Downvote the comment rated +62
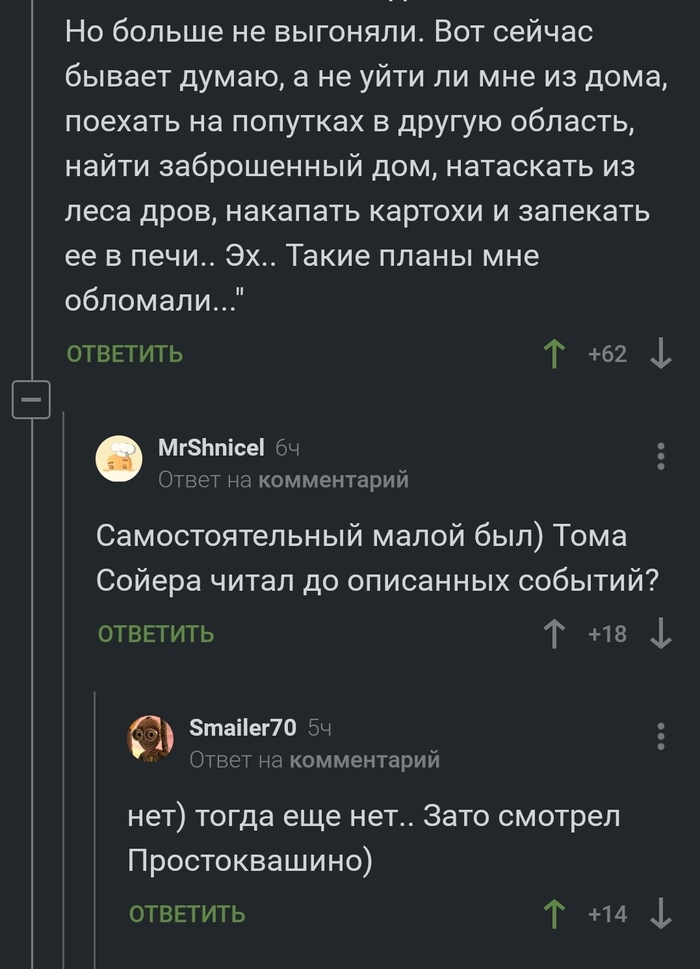Viewport: 700px width, 969px height. [x=660, y=354]
